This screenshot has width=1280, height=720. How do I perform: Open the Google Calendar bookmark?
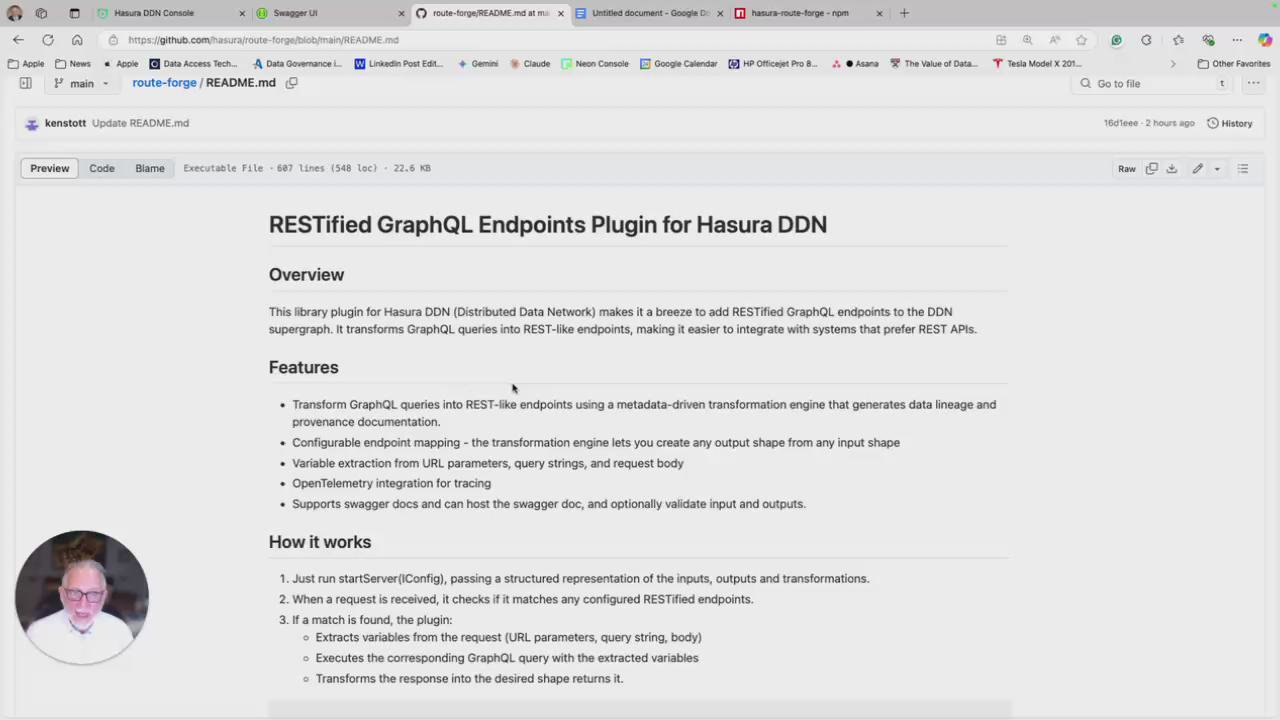[679, 64]
